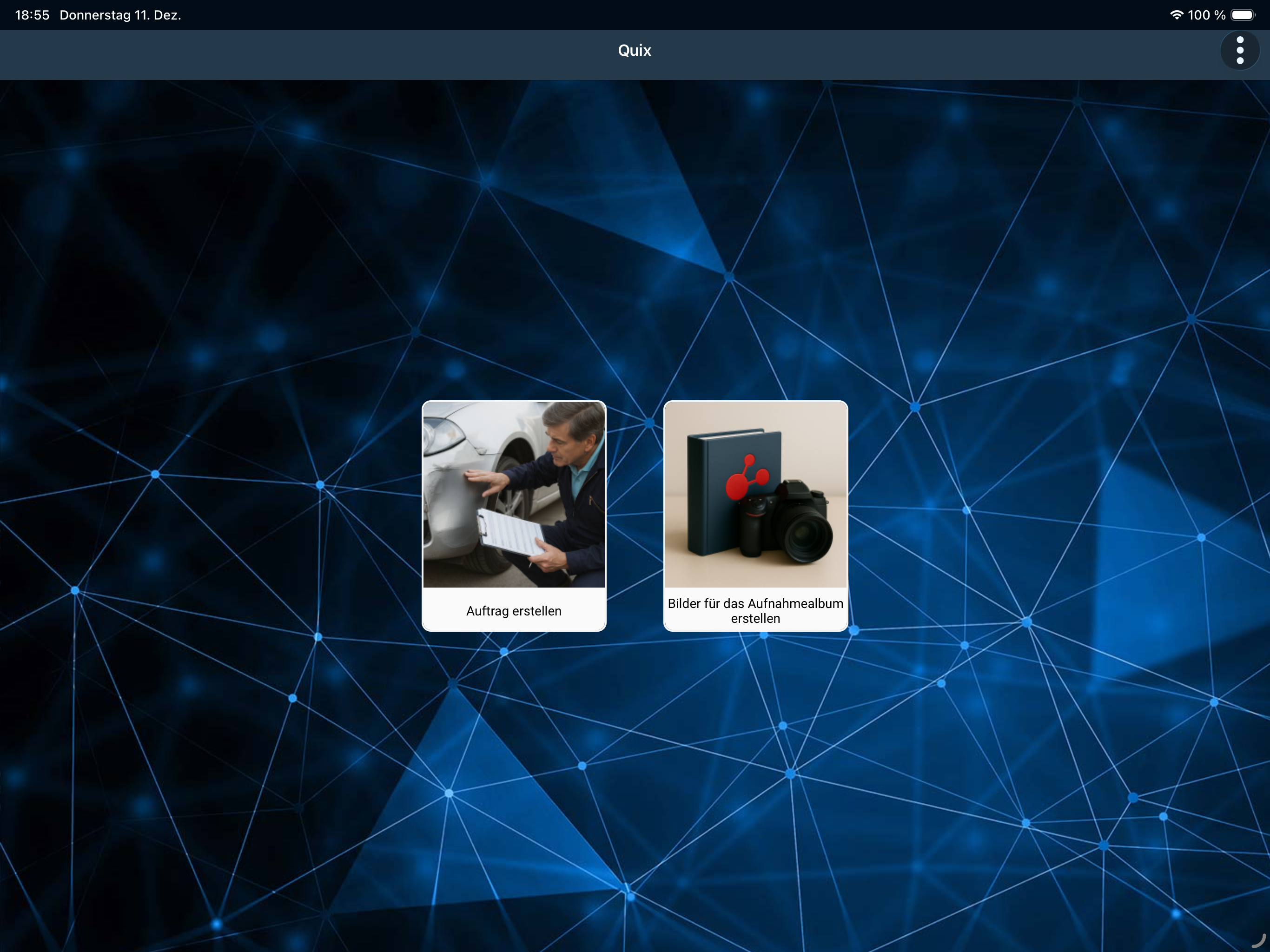Open the three-dot overflow menu
The width and height of the screenshot is (1270, 952).
pyautogui.click(x=1240, y=51)
